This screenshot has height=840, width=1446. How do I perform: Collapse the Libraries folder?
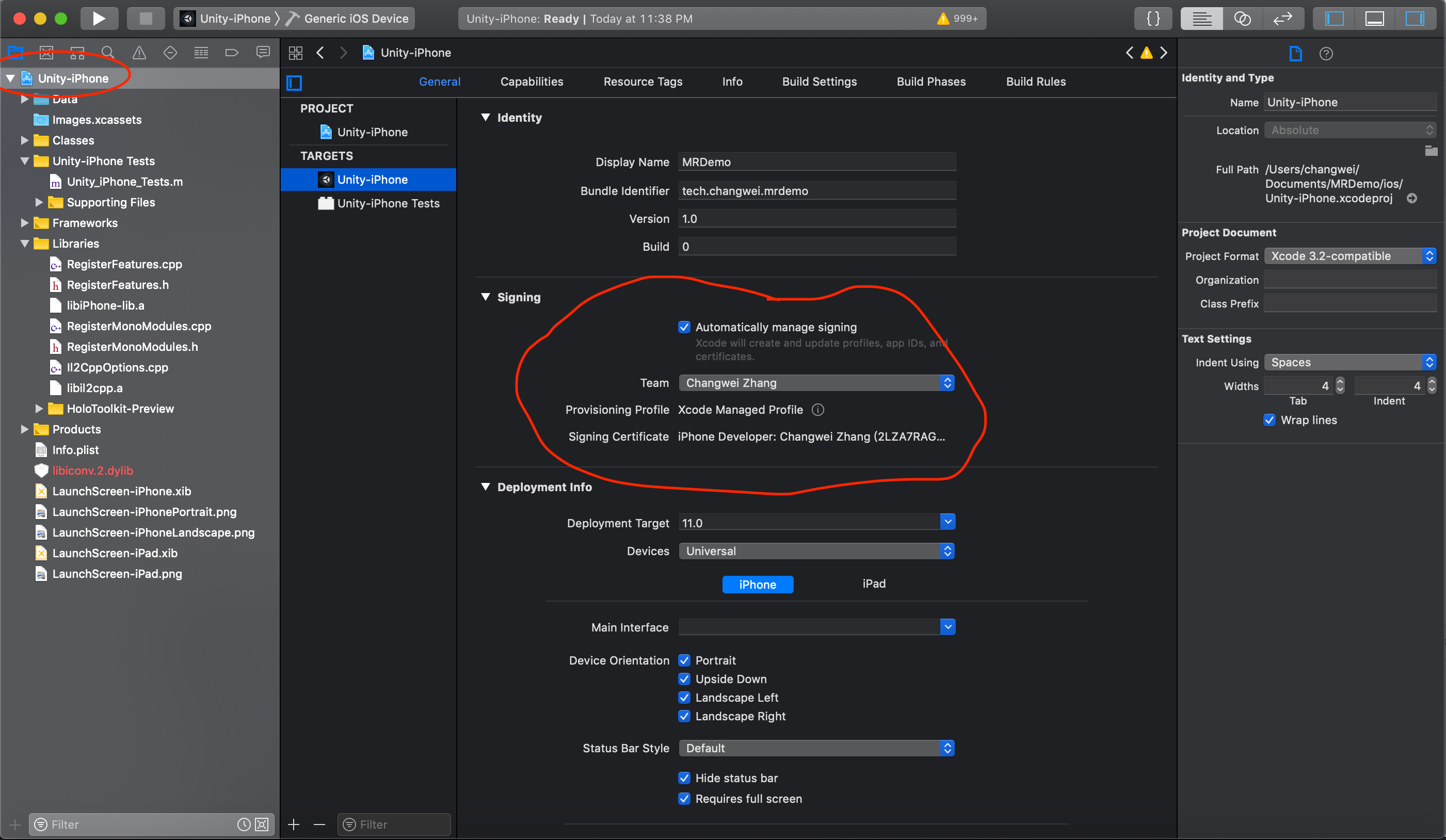click(x=24, y=244)
